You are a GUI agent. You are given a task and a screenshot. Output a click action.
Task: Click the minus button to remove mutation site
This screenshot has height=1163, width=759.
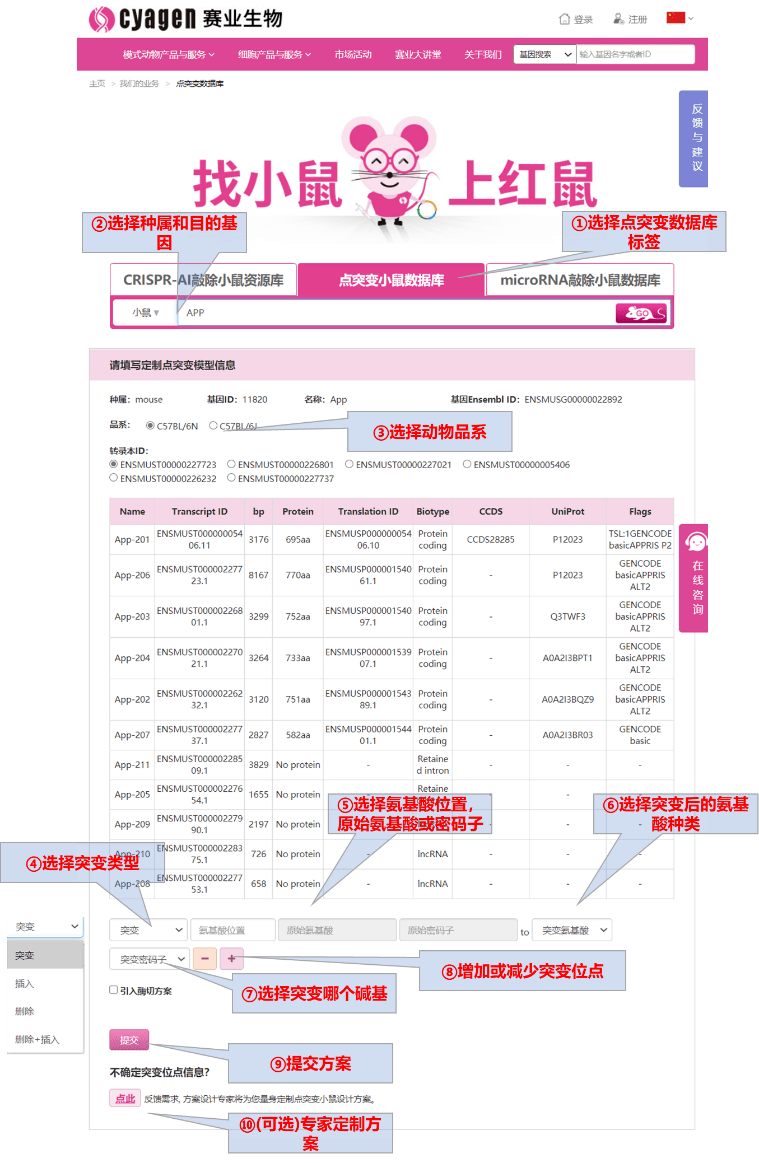205,958
